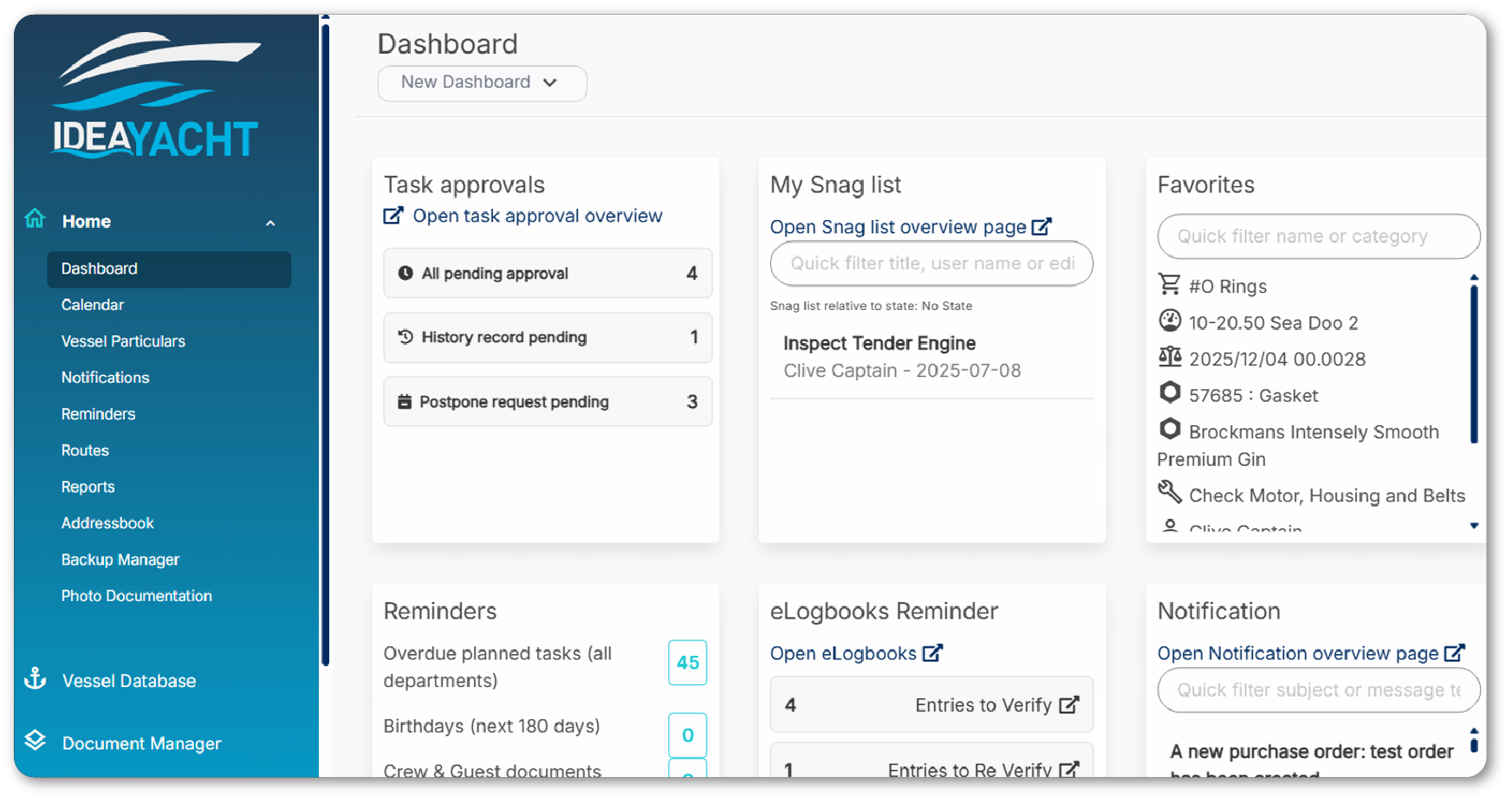Click the external-link icon next to Open eLogbooks
1512x803 pixels.
[932, 652]
